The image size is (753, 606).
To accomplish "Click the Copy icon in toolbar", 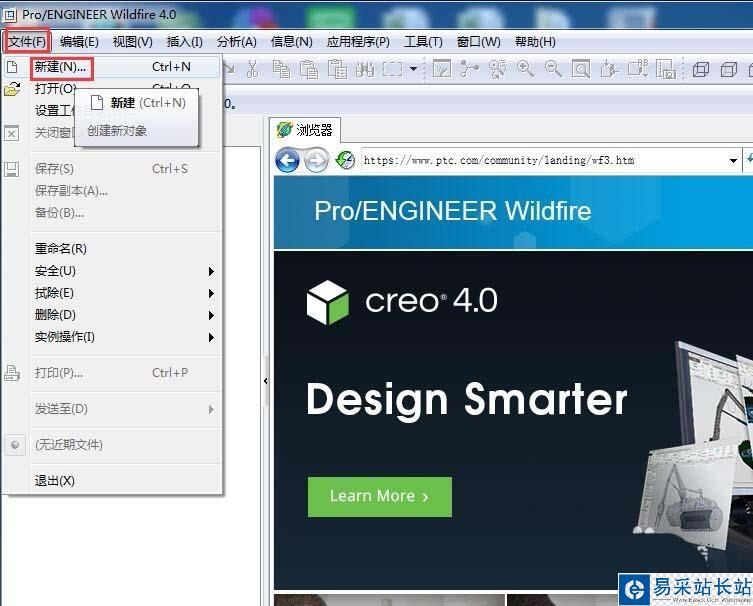I will (281, 70).
